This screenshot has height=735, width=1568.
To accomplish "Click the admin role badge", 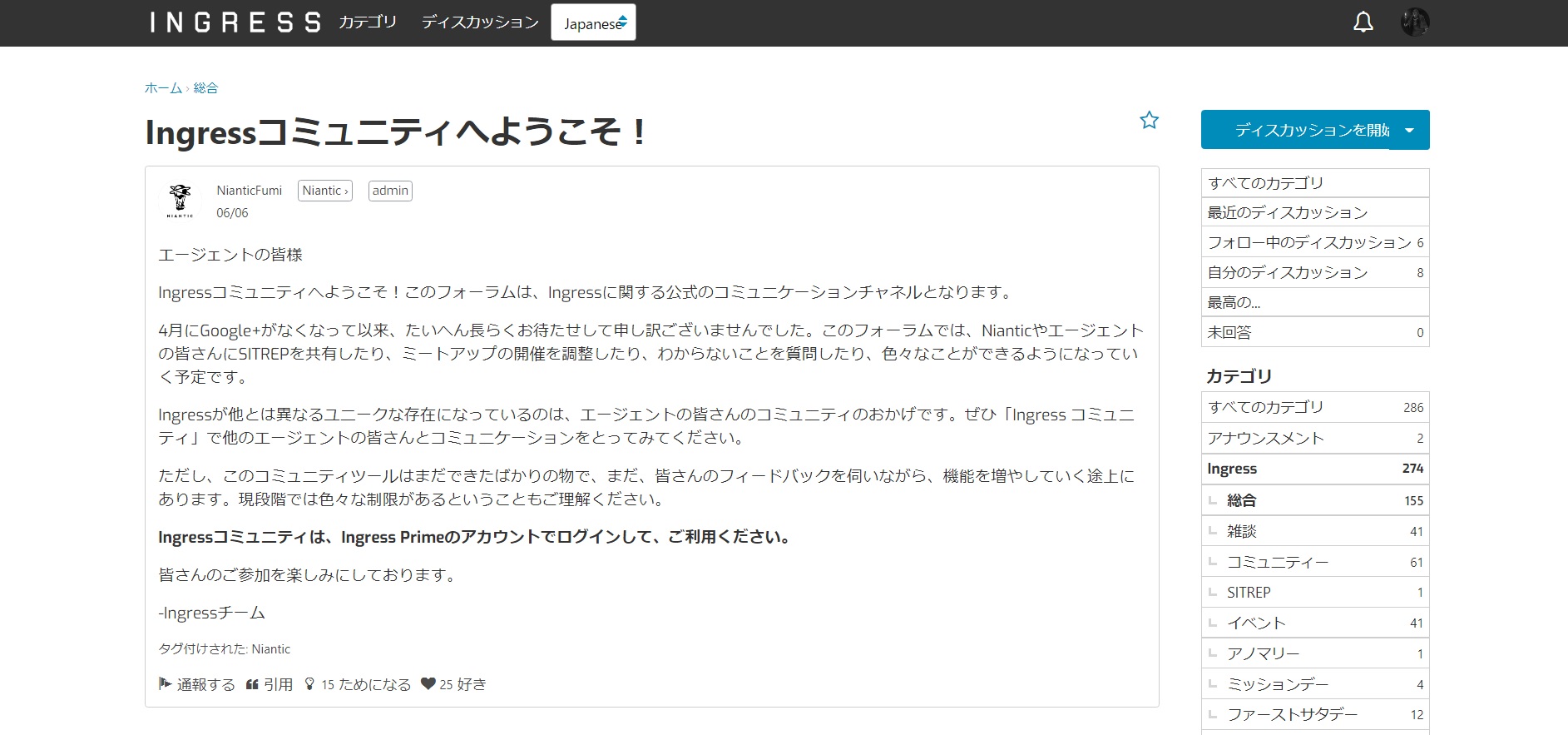I will (390, 191).
